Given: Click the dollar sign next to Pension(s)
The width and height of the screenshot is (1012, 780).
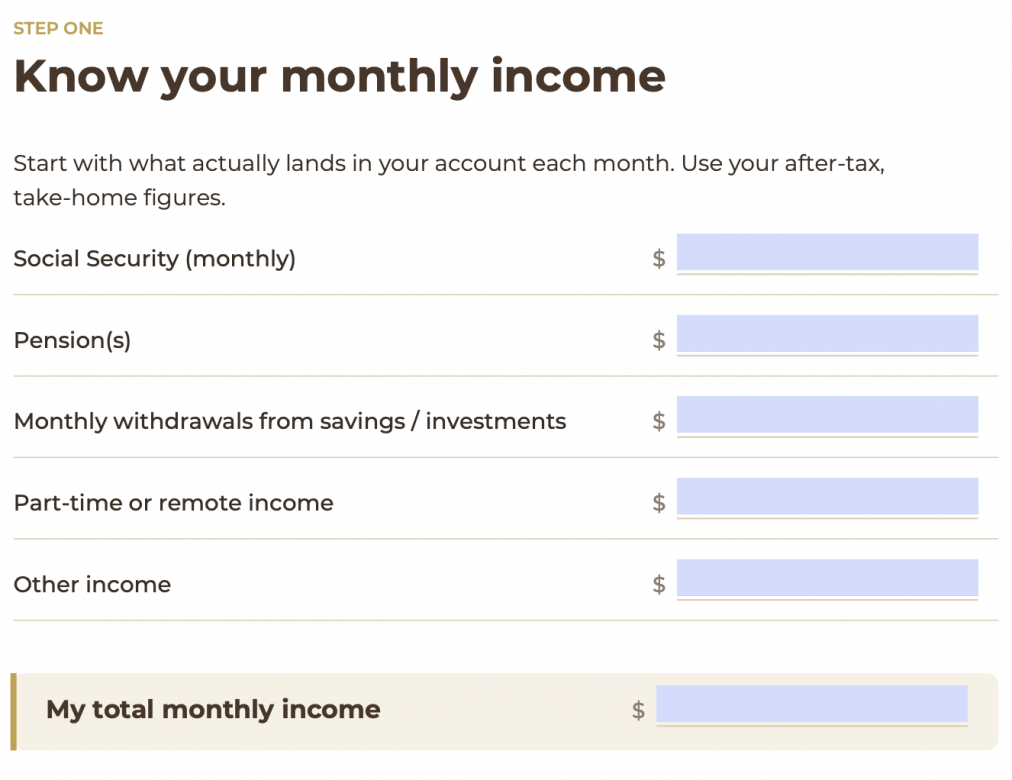Looking at the screenshot, I should [x=658, y=340].
